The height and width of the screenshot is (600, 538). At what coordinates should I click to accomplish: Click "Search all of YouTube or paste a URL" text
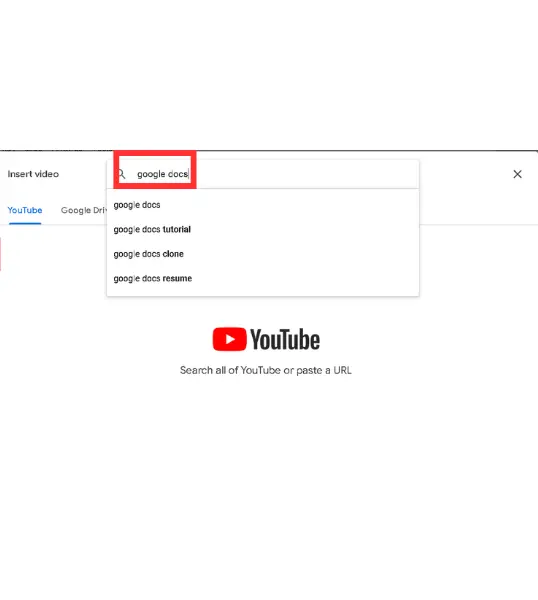click(266, 370)
